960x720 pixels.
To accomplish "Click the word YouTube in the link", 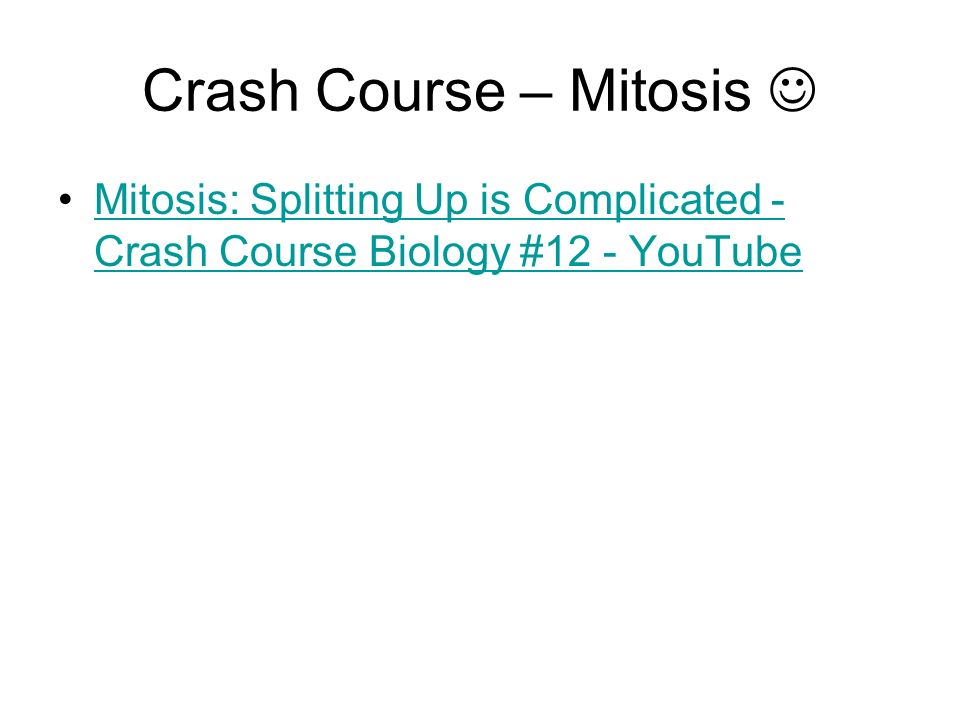I will pos(716,252).
